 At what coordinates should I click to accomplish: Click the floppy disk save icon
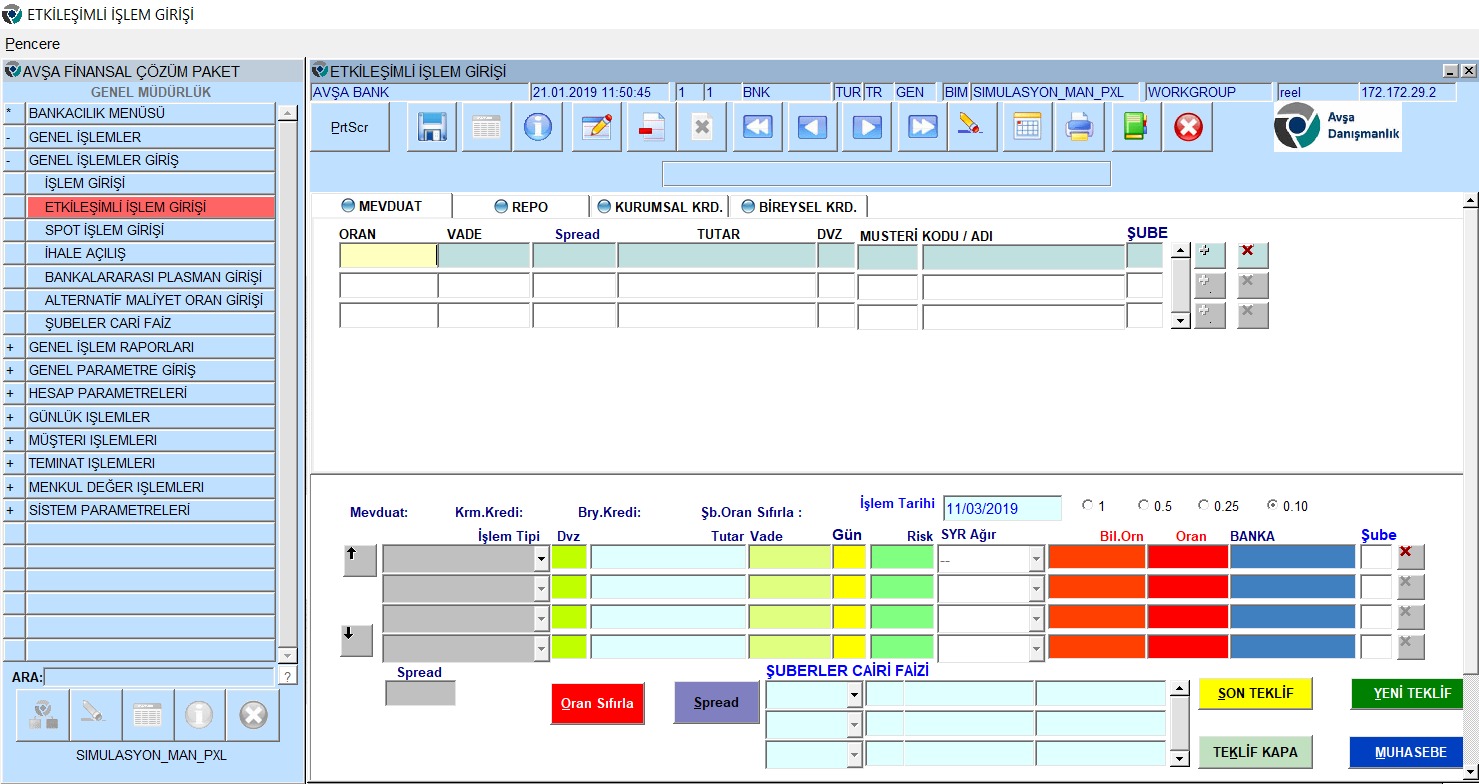click(x=432, y=127)
